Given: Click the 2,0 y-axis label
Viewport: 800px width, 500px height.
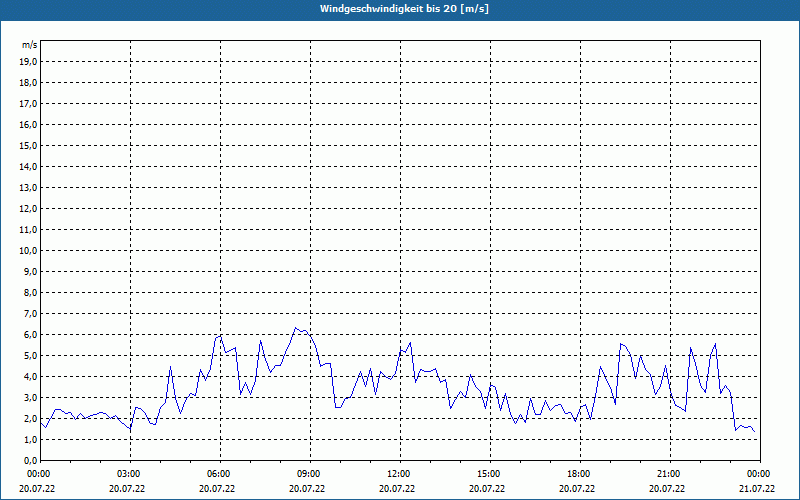Looking at the screenshot, I should tap(30, 418).
